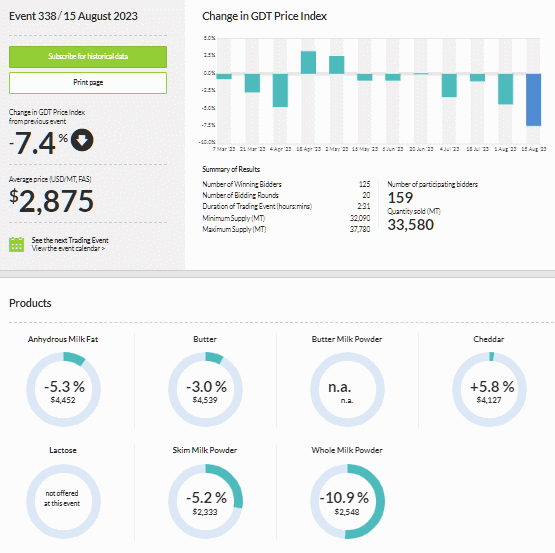The height and width of the screenshot is (553, 555).
Task: Click the 4 Jul '23 bar
Action: pyautogui.click(x=449, y=85)
